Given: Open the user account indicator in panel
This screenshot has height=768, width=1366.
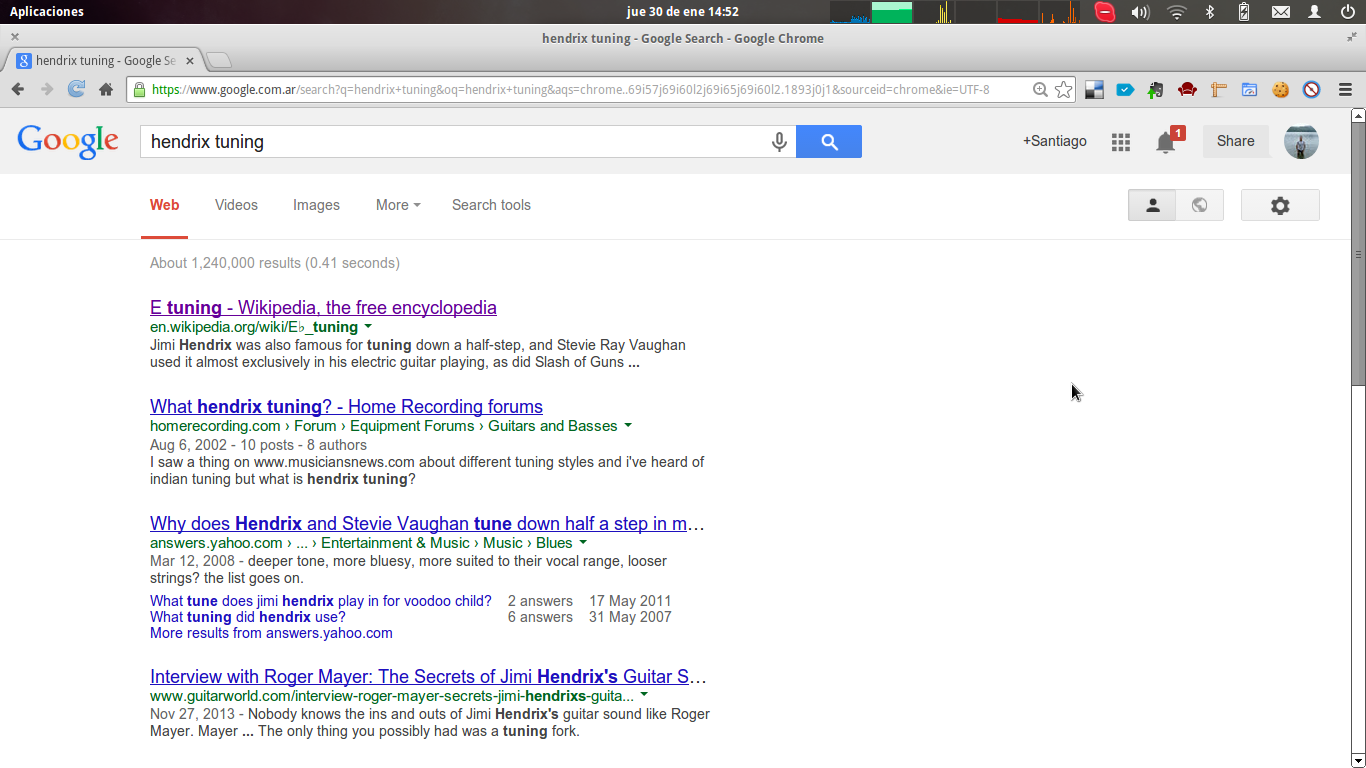Looking at the screenshot, I should [1315, 12].
